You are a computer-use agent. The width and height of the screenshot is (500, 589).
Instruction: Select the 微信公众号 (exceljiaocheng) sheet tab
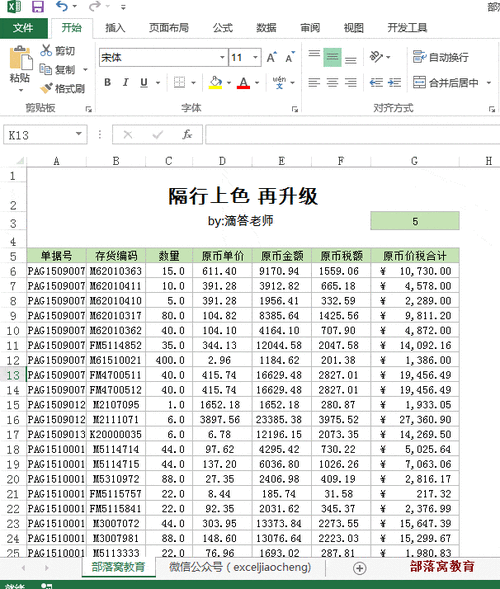click(x=240, y=567)
